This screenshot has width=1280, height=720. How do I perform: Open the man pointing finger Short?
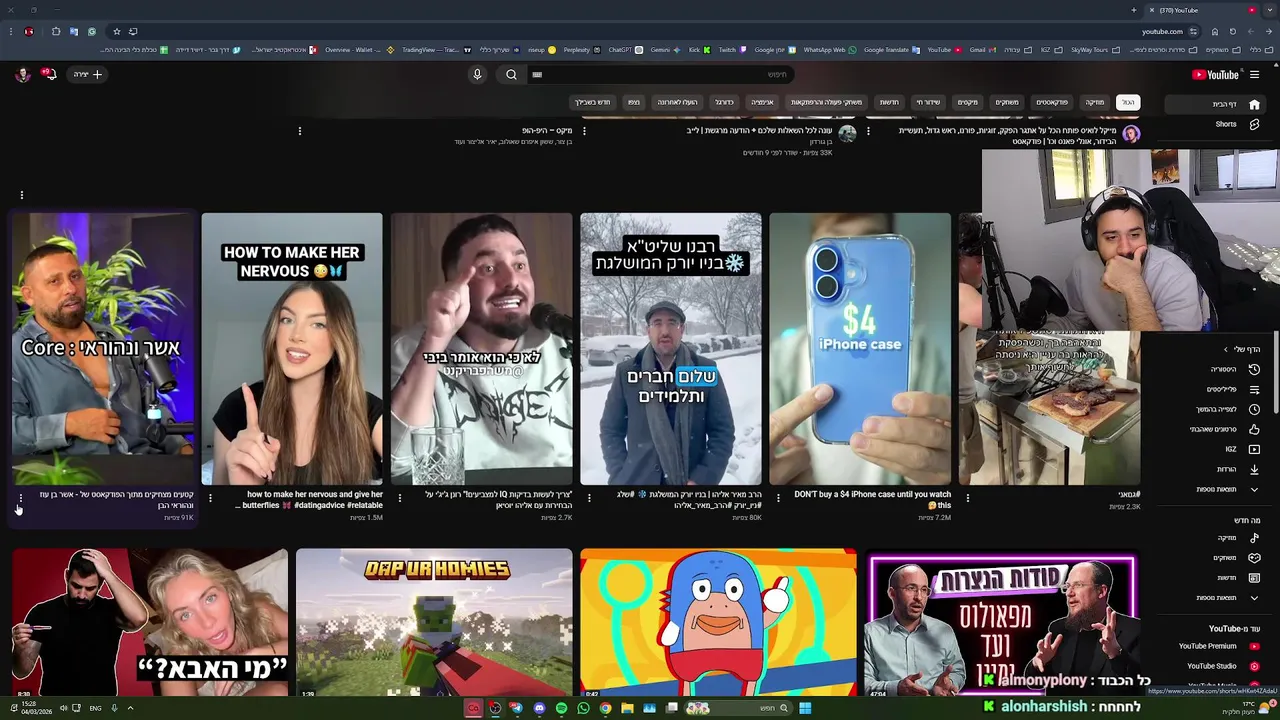[x=482, y=348]
